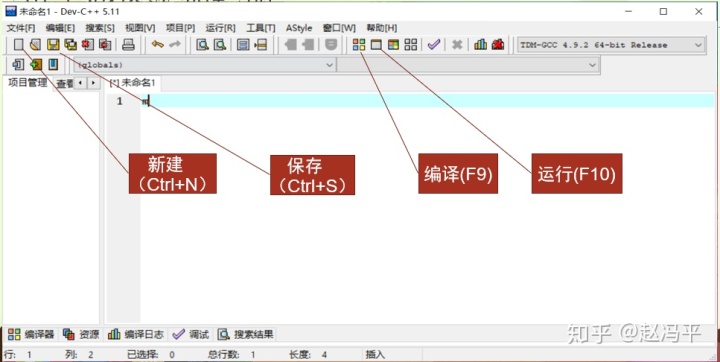Click the 插入 mode status bar indicator

click(375, 354)
